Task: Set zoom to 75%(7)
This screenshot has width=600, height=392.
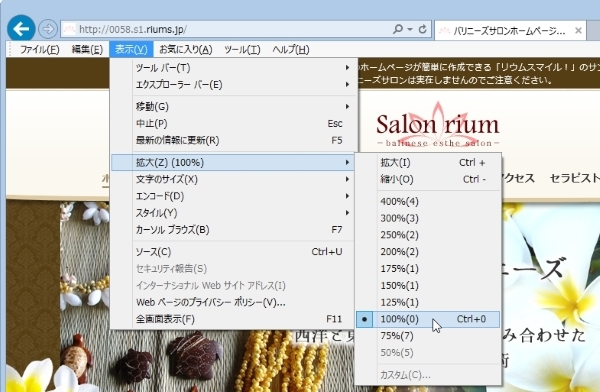Action: 428,336
